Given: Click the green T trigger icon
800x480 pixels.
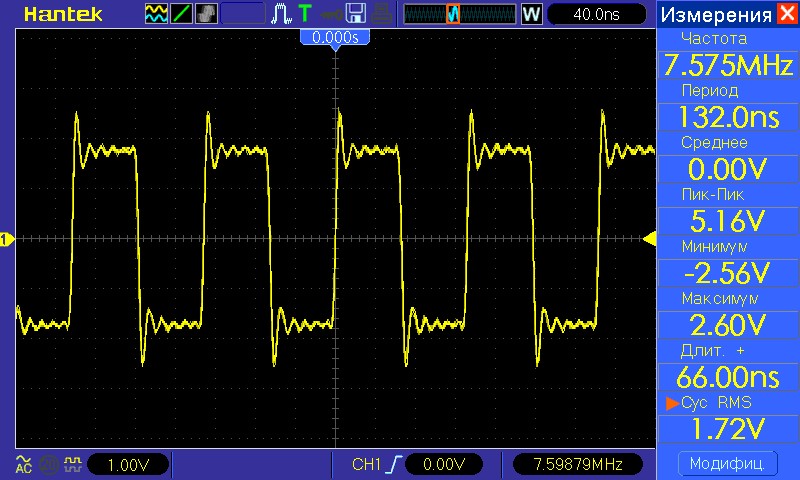Looking at the screenshot, I should (305, 14).
